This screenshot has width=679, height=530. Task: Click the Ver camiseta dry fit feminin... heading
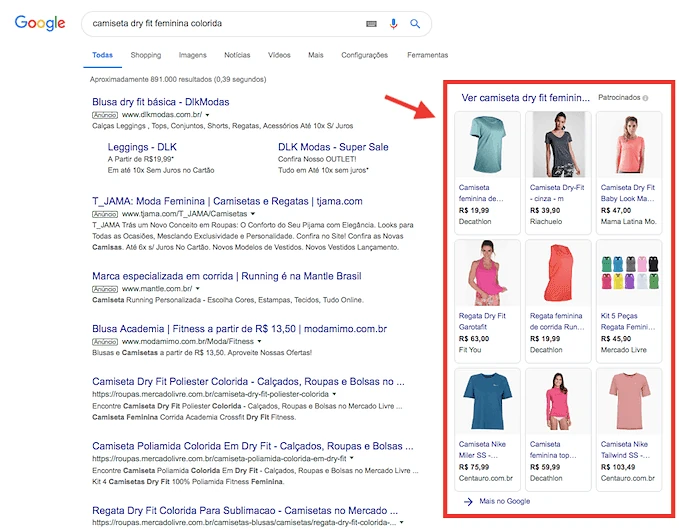coord(525,98)
